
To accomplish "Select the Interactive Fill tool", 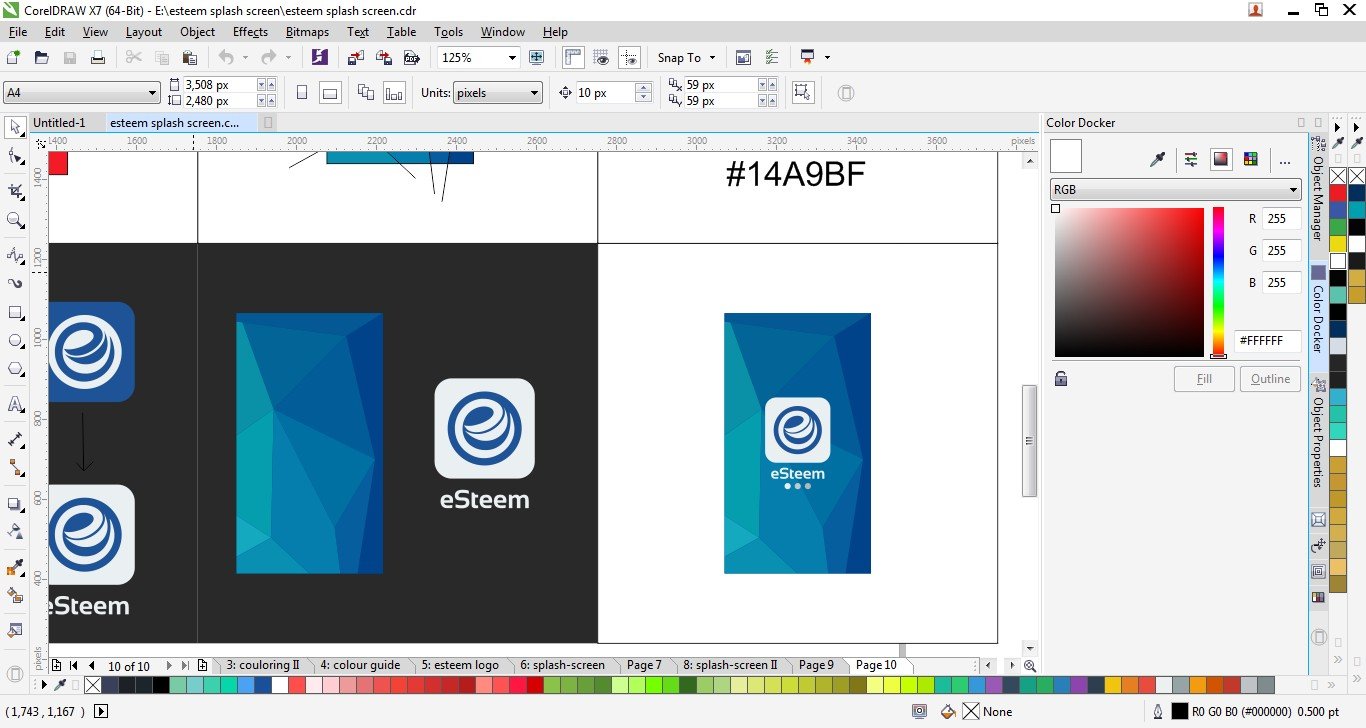I will 15,596.
